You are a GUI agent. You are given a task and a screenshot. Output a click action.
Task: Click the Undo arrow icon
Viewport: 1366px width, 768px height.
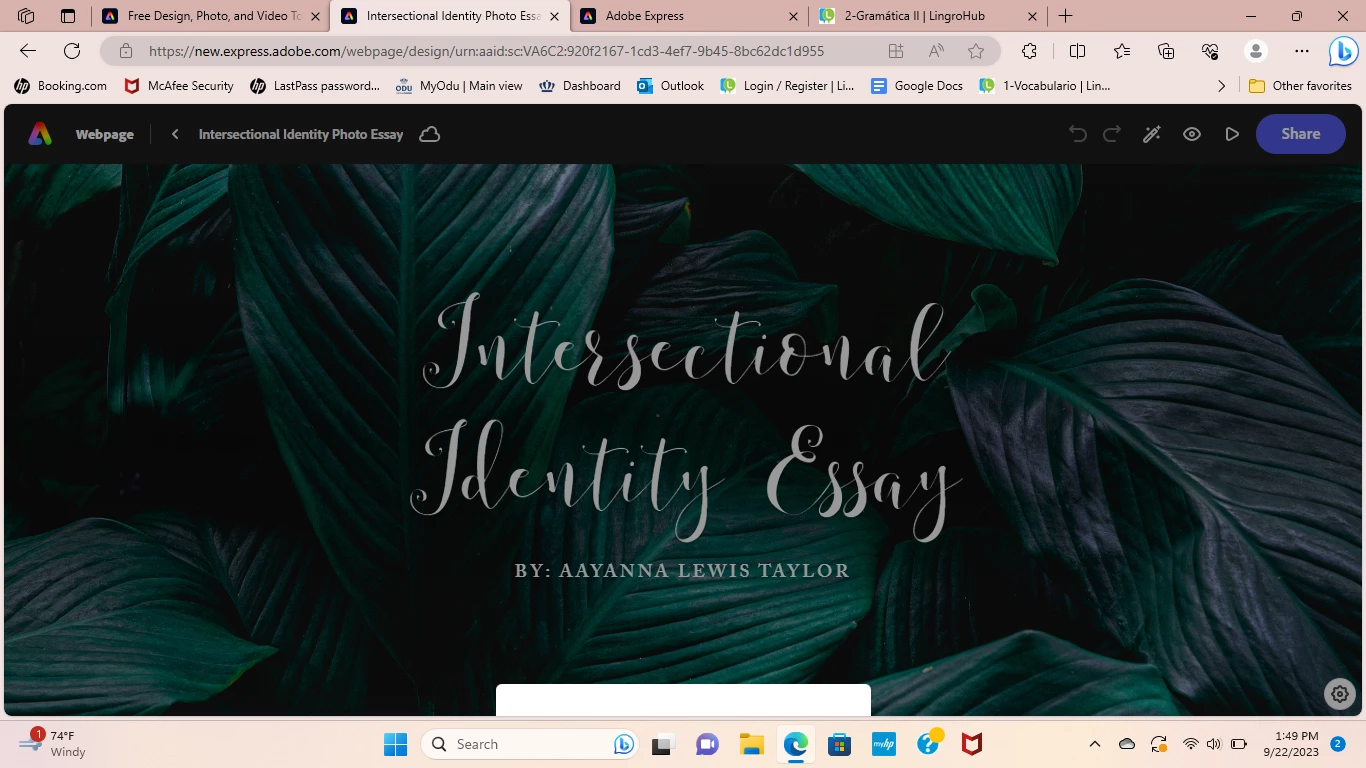[1078, 134]
